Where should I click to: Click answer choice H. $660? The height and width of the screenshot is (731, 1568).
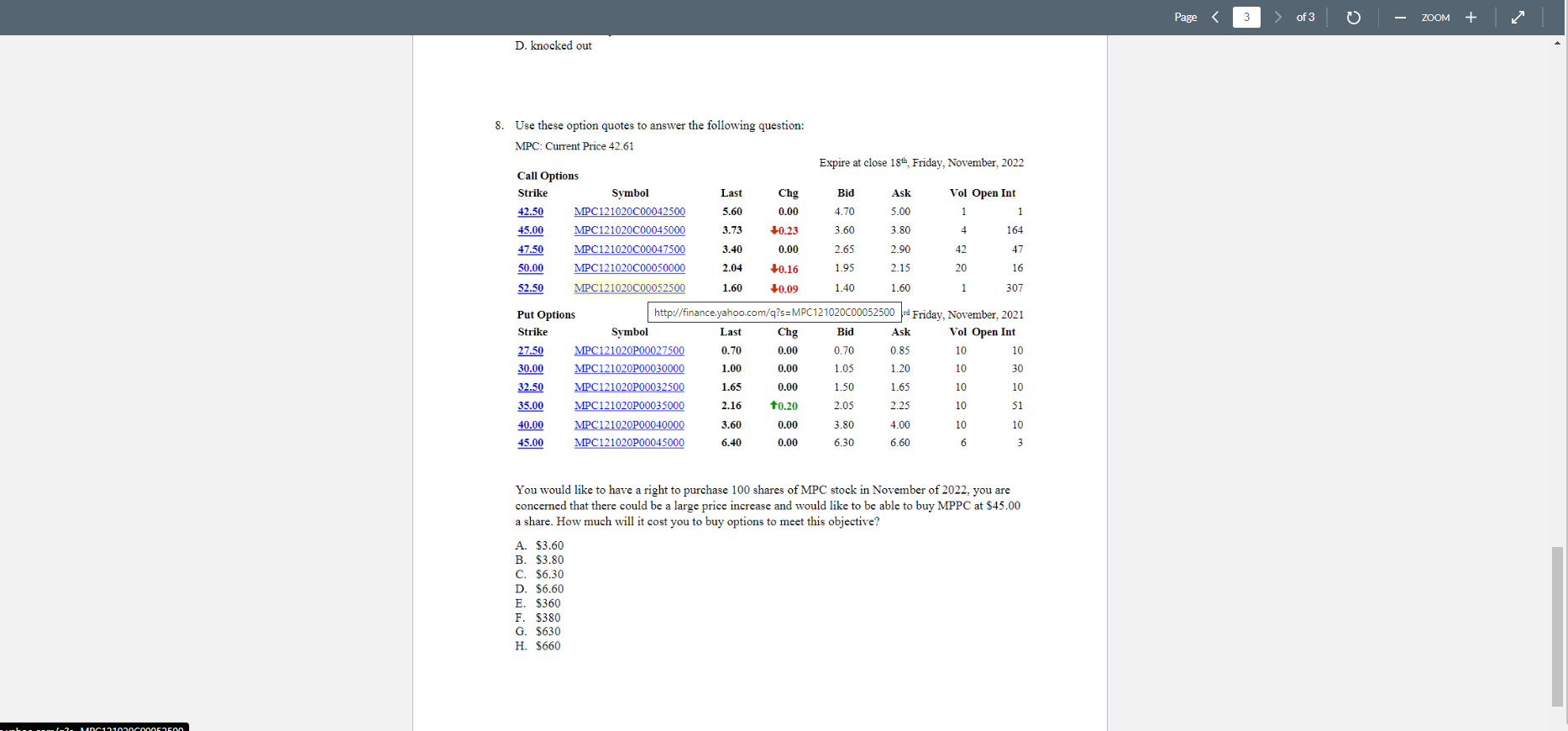[x=538, y=646]
